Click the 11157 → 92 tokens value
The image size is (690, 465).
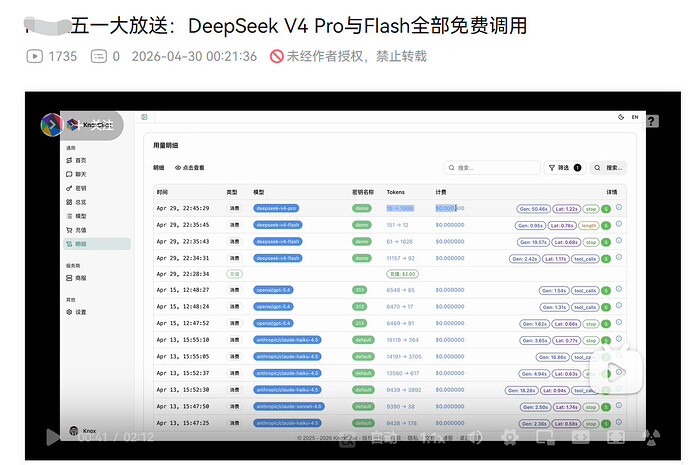400,258
